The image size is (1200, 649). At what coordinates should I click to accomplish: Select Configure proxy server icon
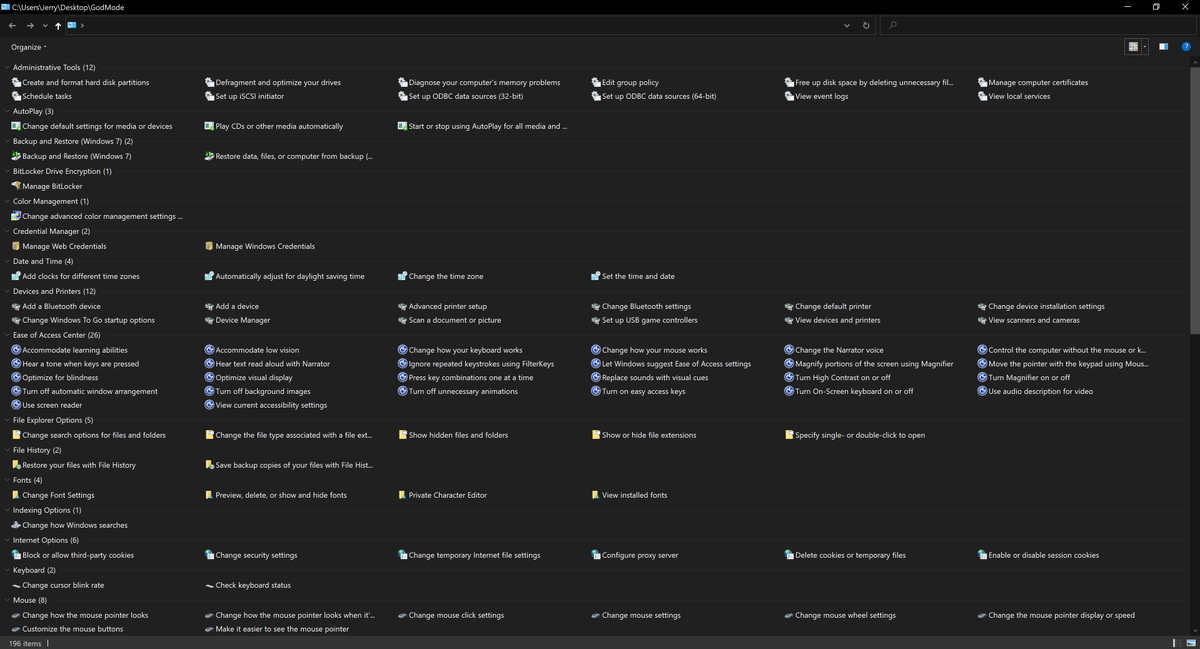coord(596,556)
